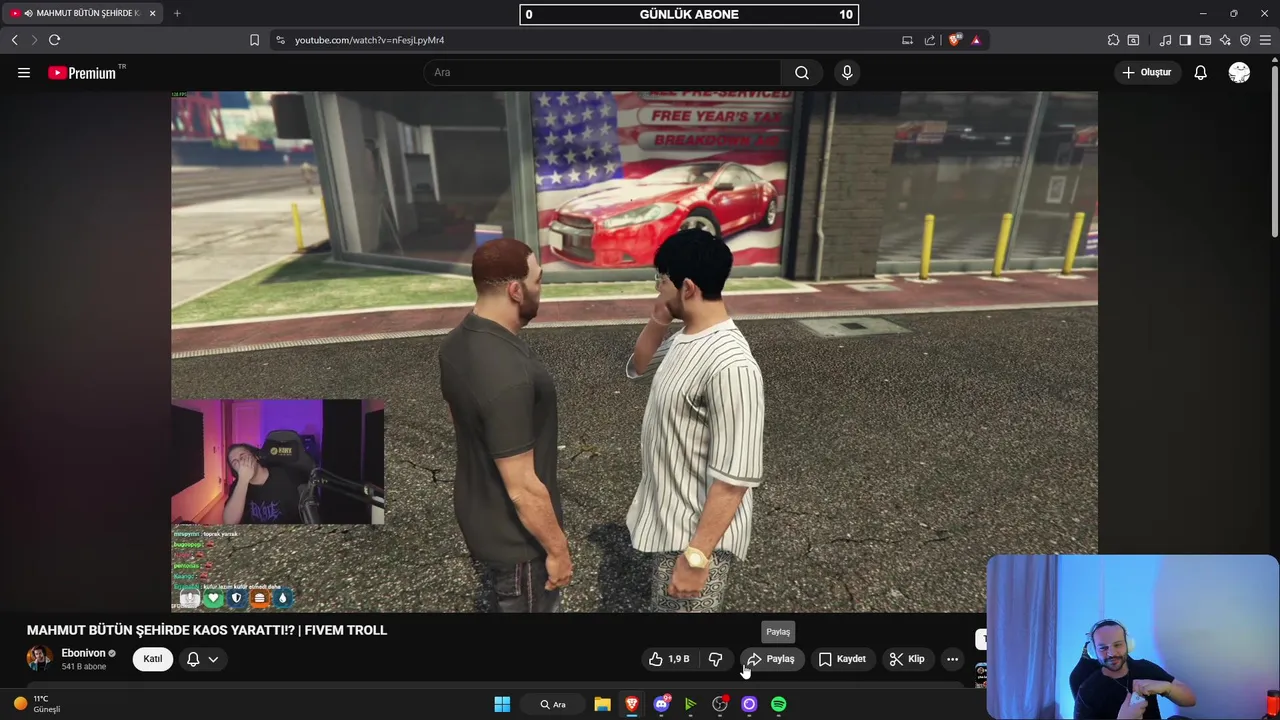Open the Ebonivon channel name link
This screenshot has height=720, width=1280.
click(83, 653)
